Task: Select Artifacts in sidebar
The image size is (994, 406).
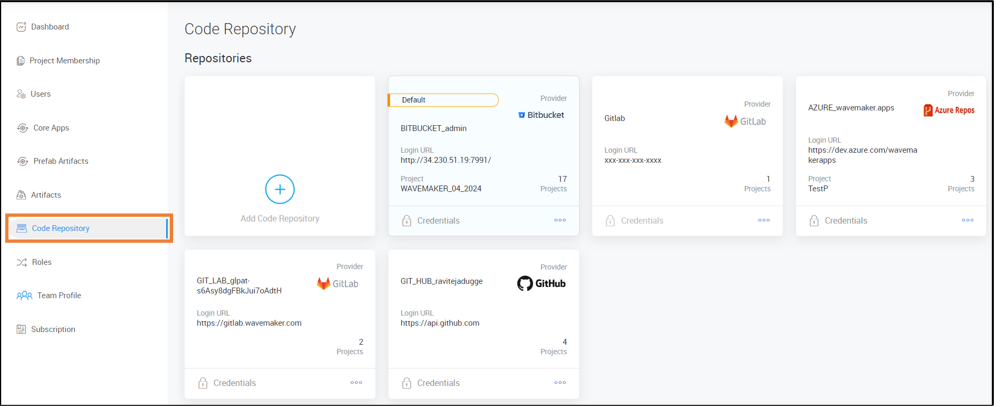Action: click(x=46, y=195)
